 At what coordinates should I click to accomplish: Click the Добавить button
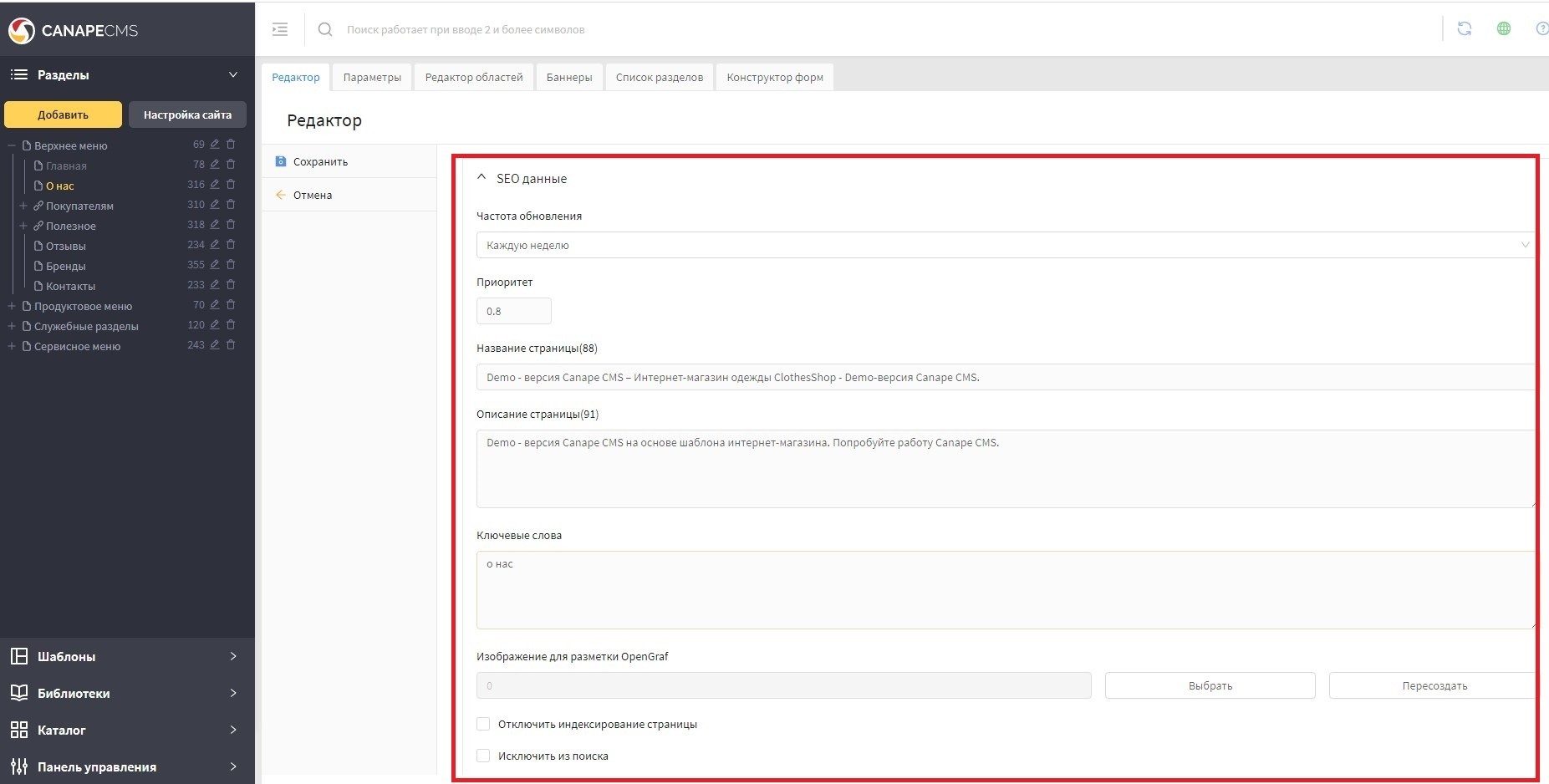63,115
